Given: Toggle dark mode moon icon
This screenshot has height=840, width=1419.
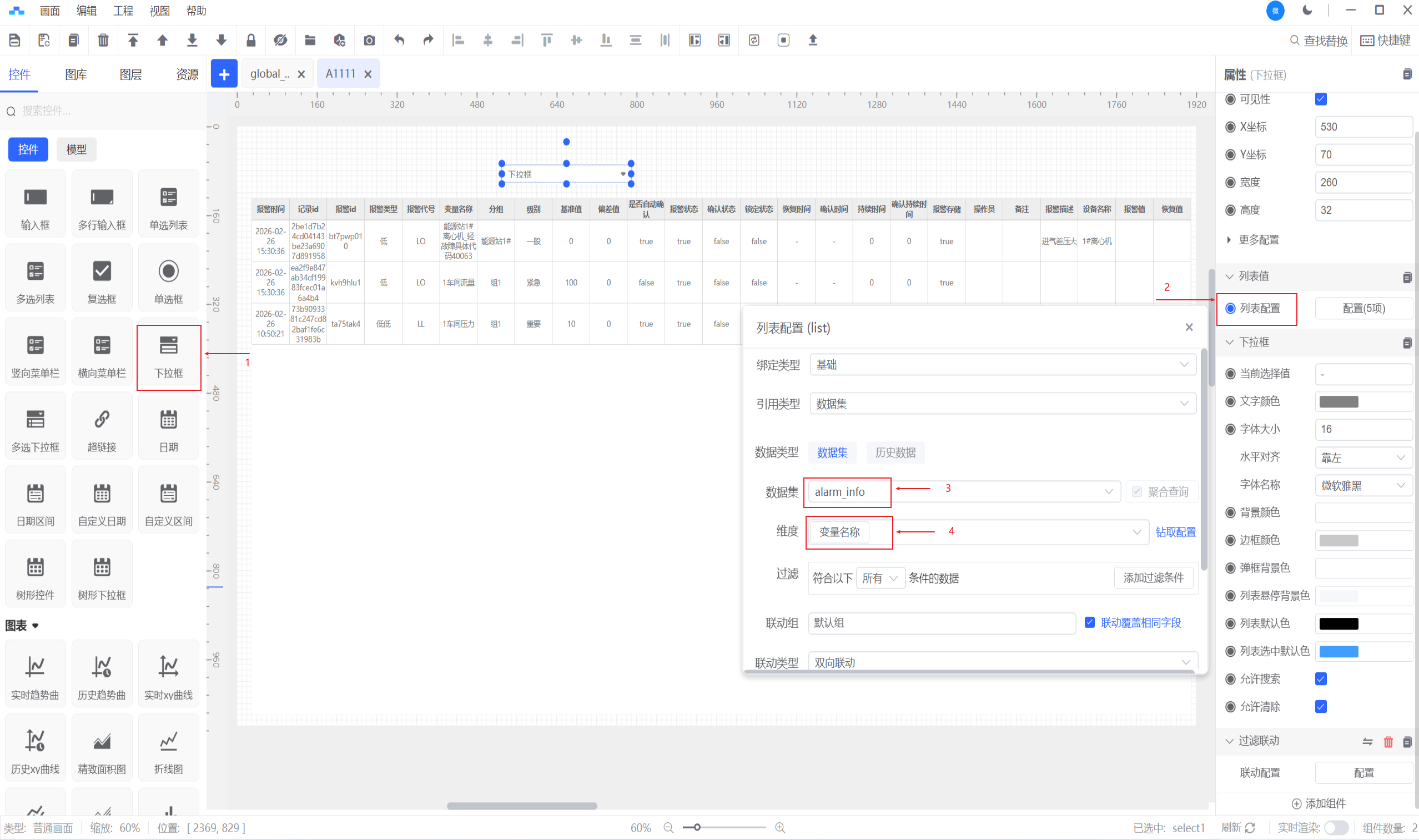Looking at the screenshot, I should click(1307, 10).
